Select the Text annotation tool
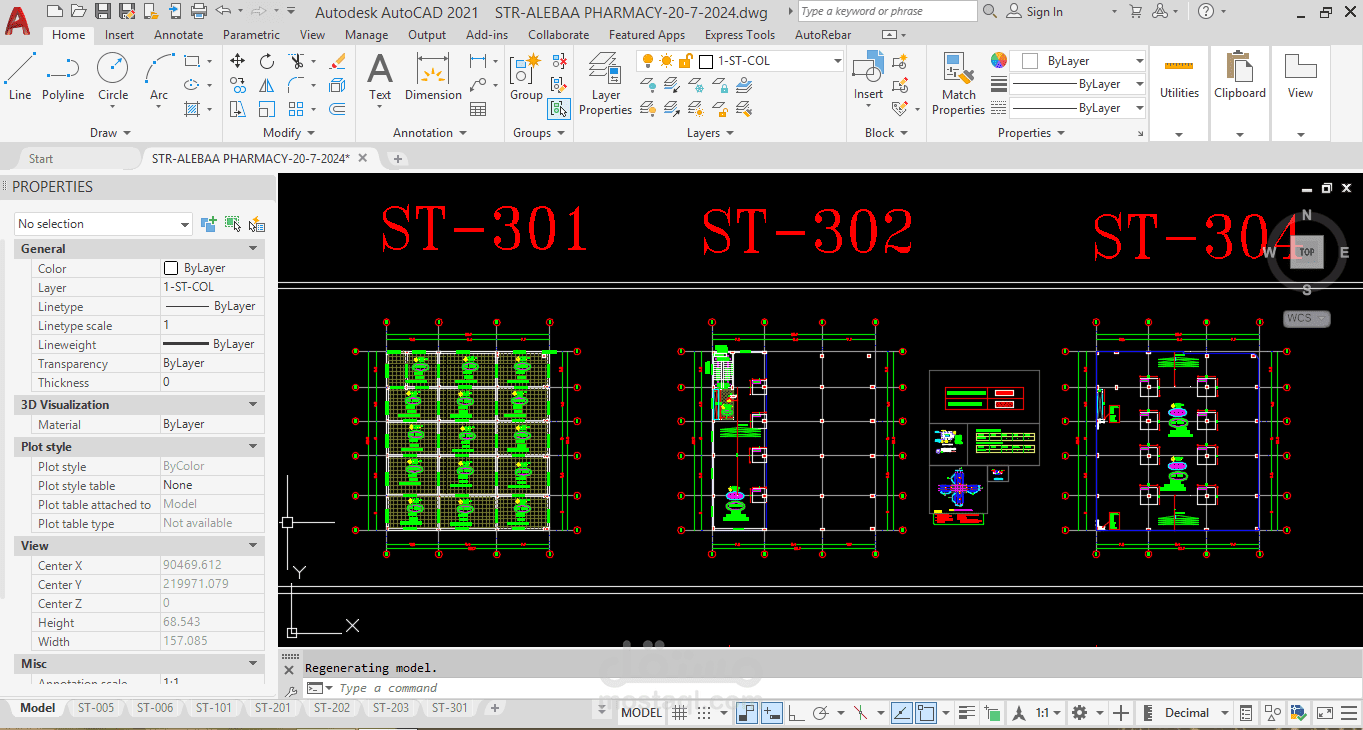 tap(380, 77)
